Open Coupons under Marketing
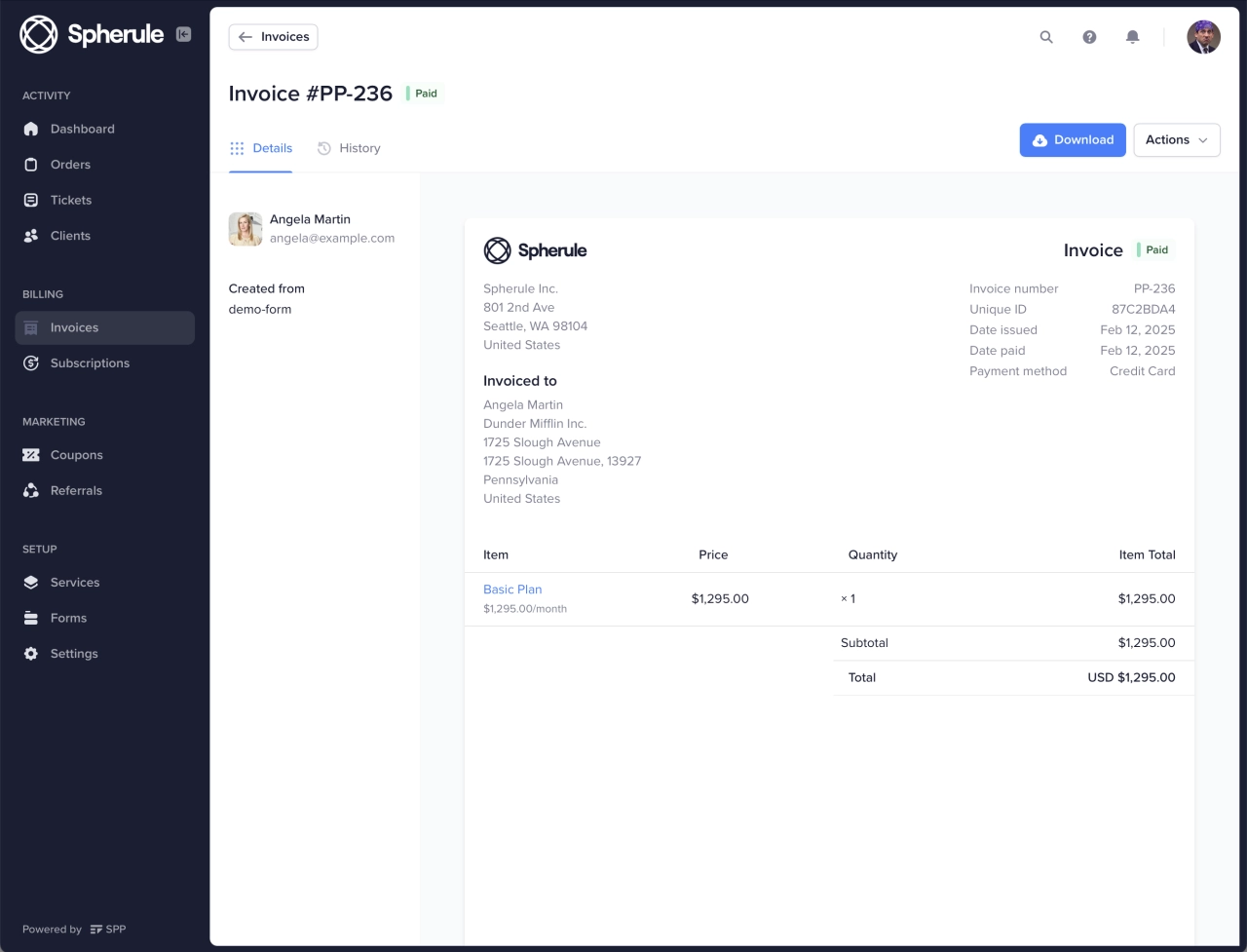The height and width of the screenshot is (952, 1247). (105, 455)
